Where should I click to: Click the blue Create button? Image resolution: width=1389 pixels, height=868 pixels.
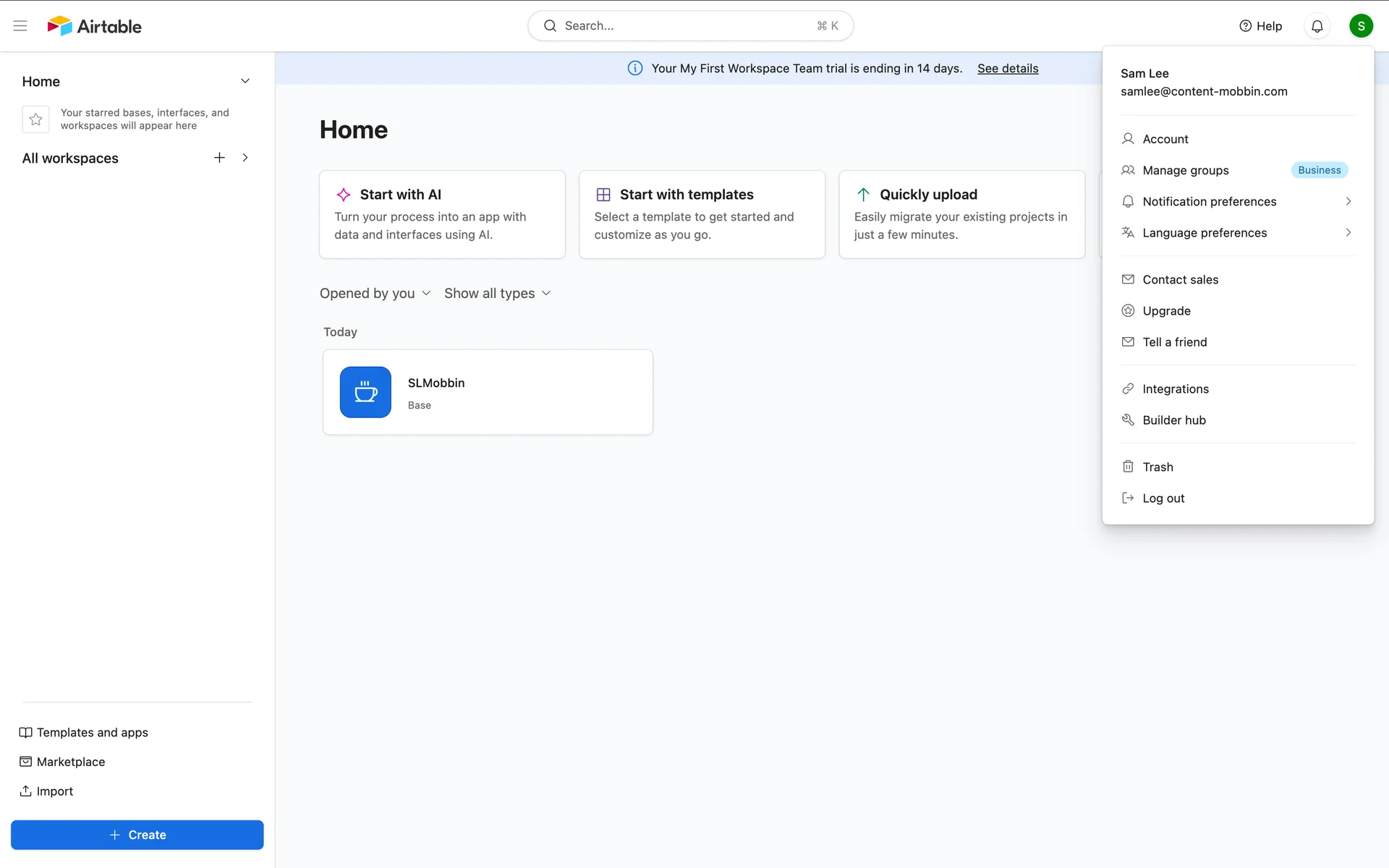[x=137, y=835]
